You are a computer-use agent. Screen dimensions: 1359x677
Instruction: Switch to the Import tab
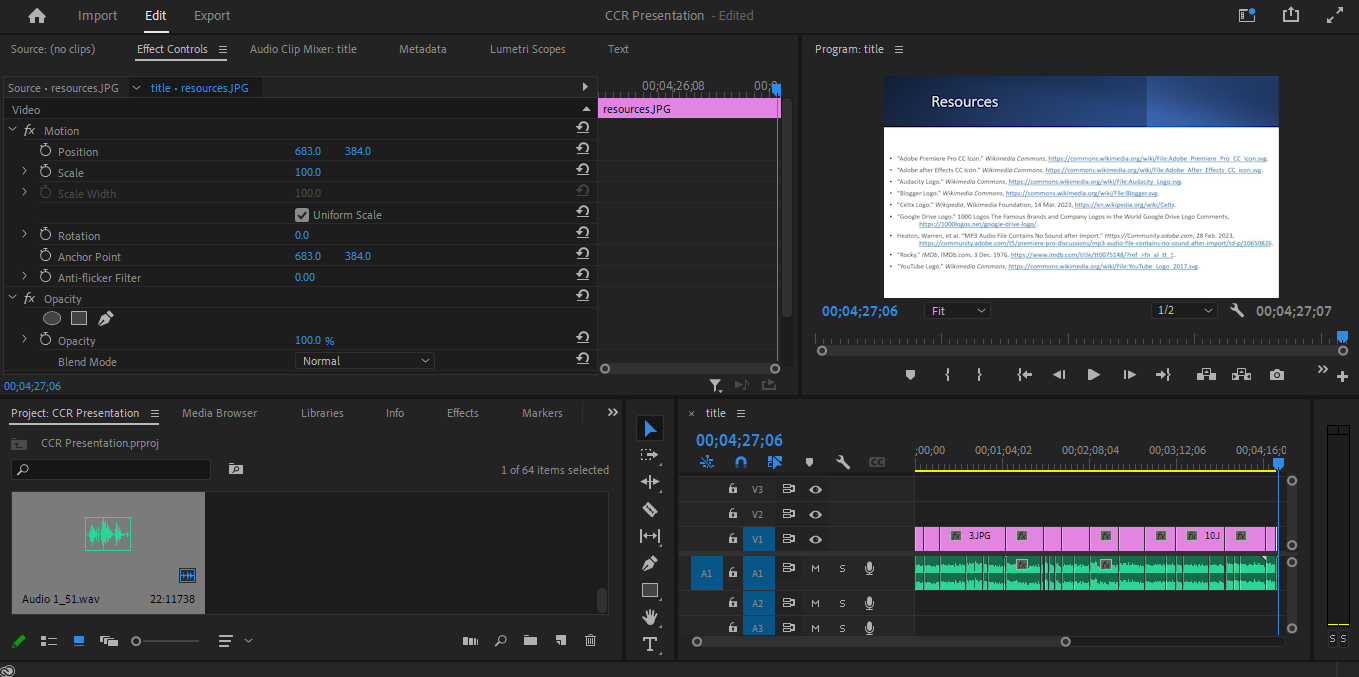[x=98, y=15]
